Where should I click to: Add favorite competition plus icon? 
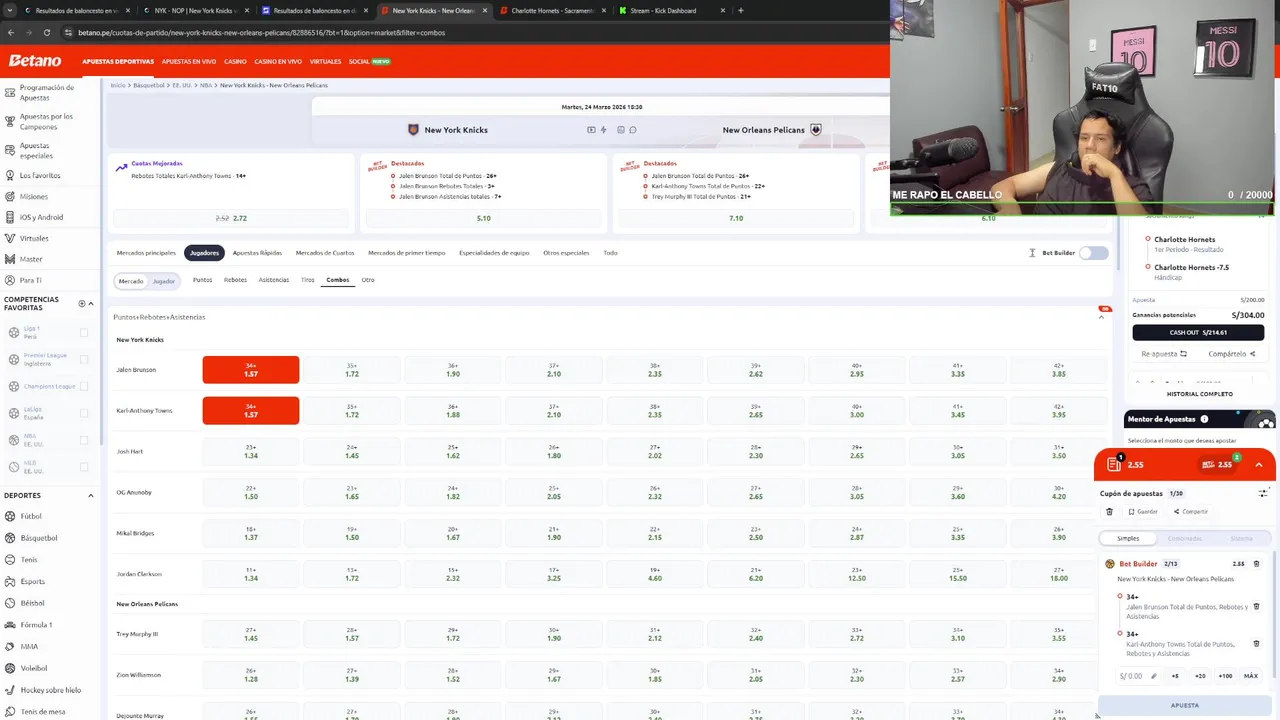[x=82, y=303]
